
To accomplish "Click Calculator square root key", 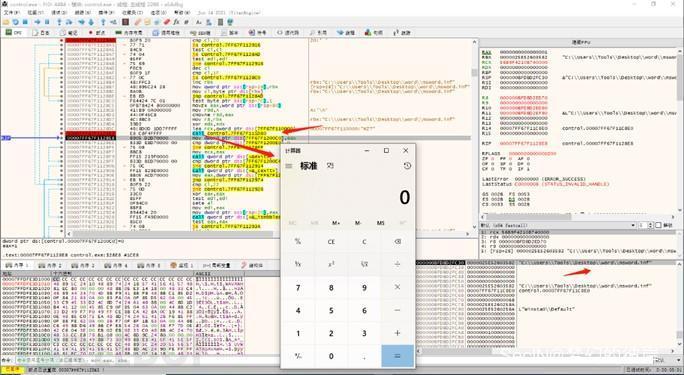I will click(x=364, y=264).
